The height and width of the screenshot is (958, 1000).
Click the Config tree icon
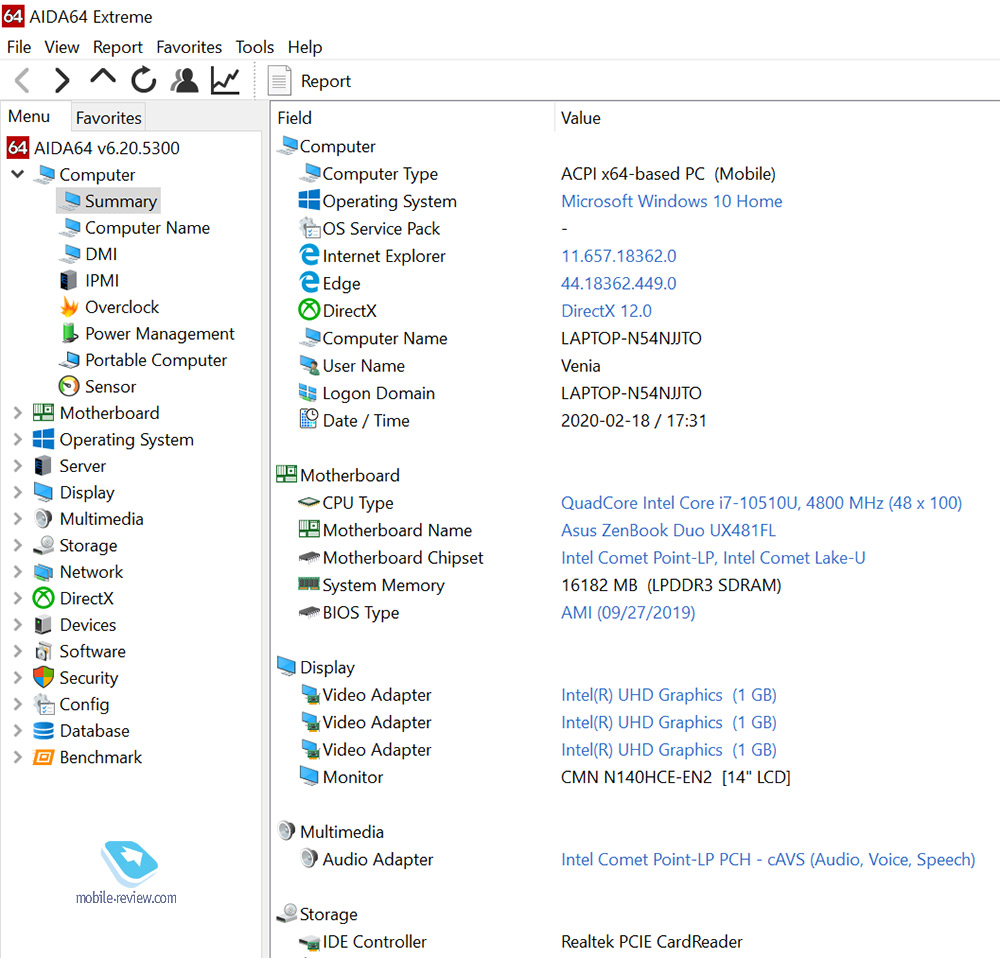[x=43, y=704]
